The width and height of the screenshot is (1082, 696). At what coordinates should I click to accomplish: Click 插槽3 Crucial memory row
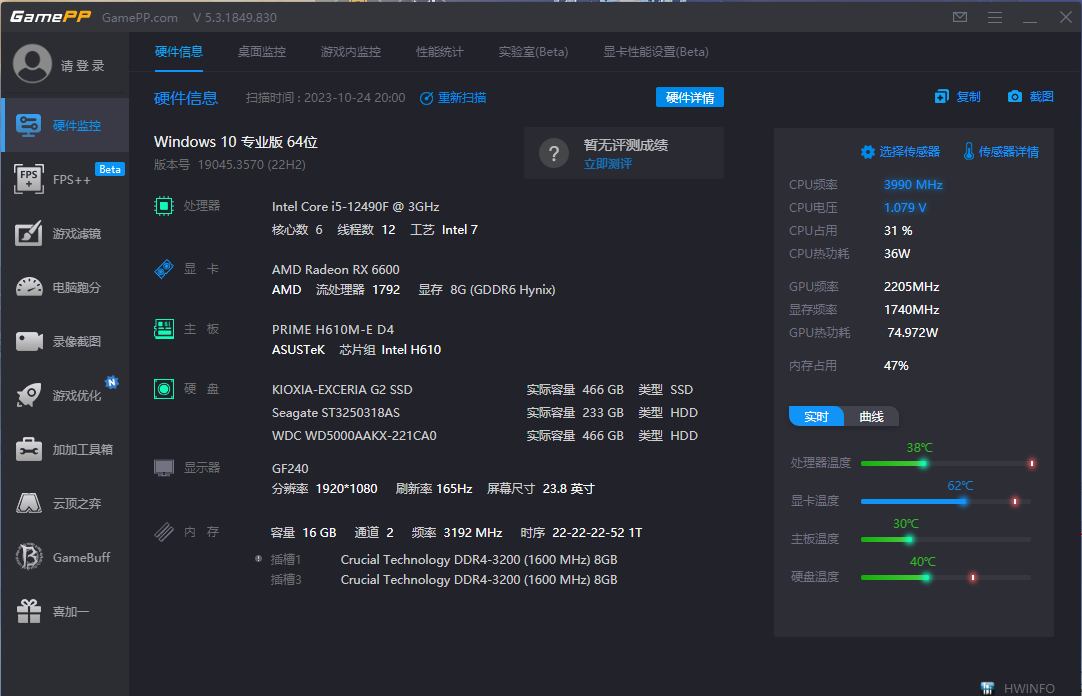[x=444, y=579]
